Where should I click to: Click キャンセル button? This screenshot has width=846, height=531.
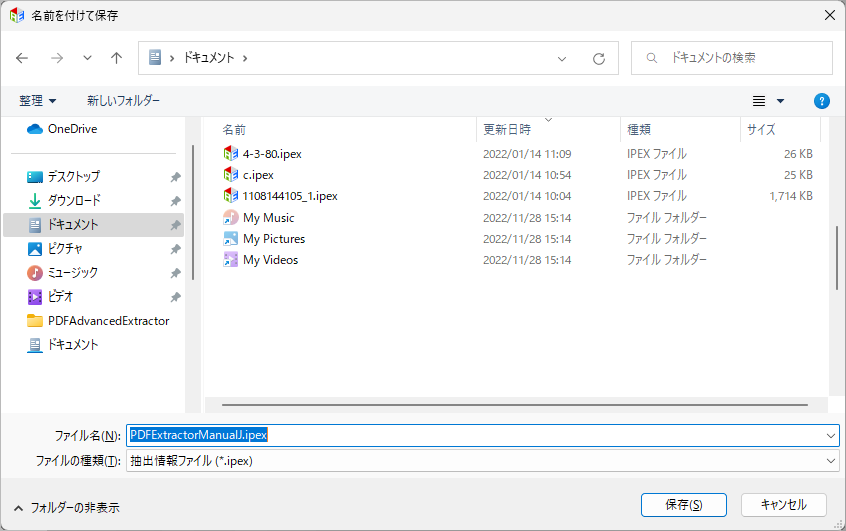coord(783,505)
